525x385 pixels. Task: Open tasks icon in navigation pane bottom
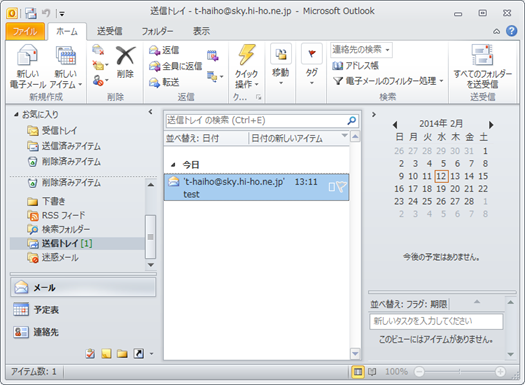coord(90,354)
